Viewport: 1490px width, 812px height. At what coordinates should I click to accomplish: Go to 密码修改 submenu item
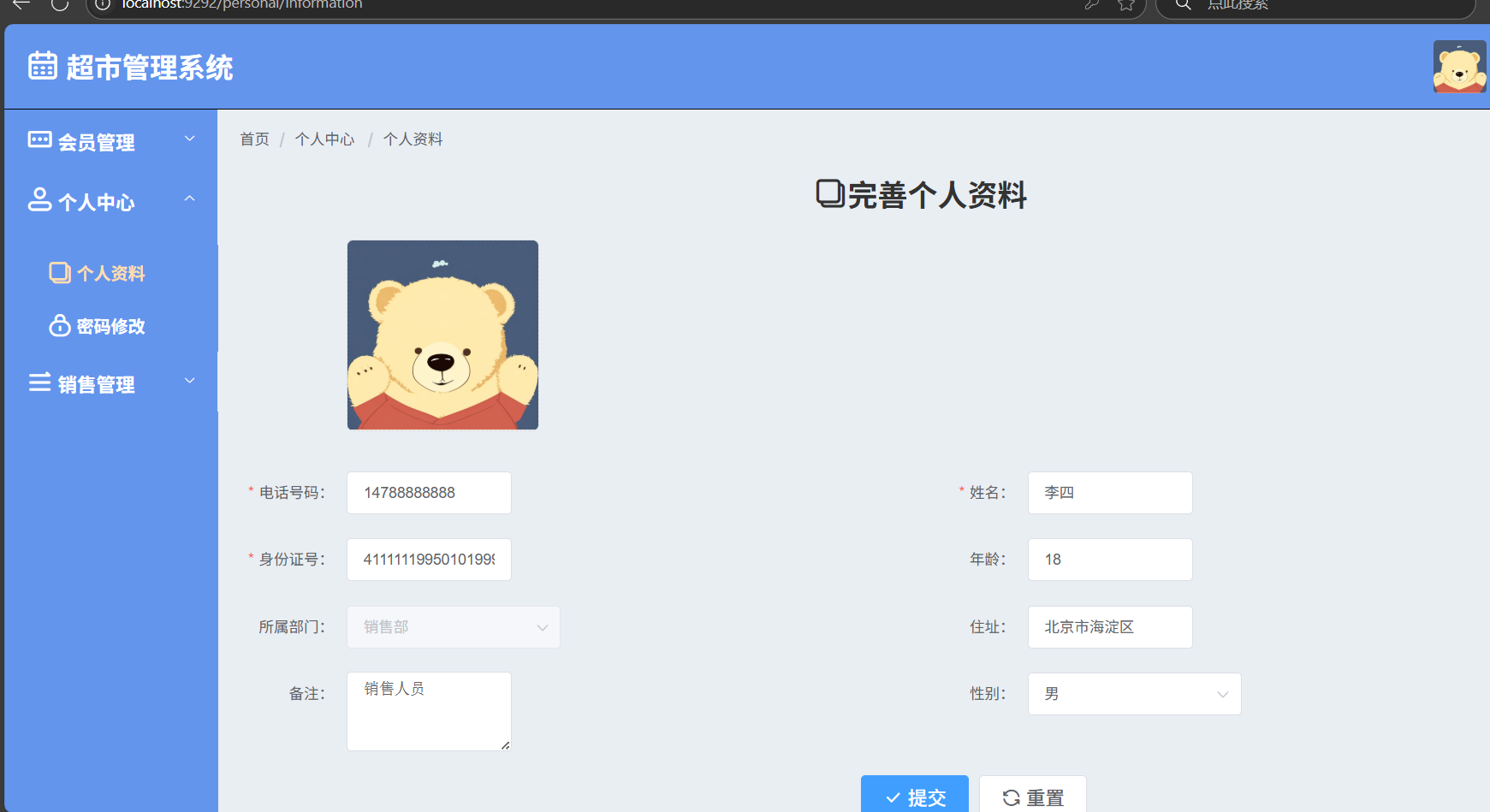pyautogui.click(x=111, y=326)
